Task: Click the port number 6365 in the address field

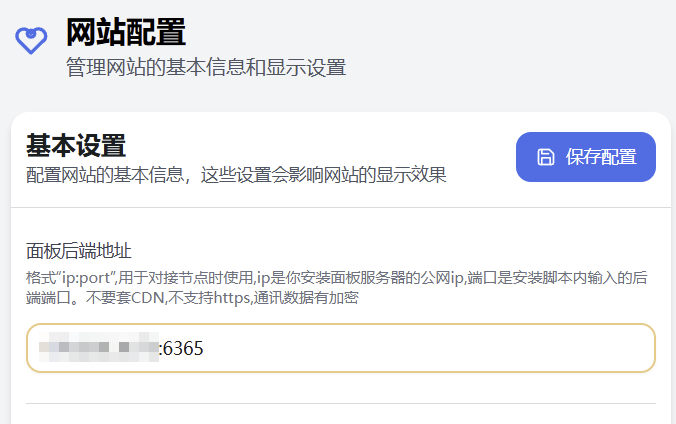Action: coord(183,348)
